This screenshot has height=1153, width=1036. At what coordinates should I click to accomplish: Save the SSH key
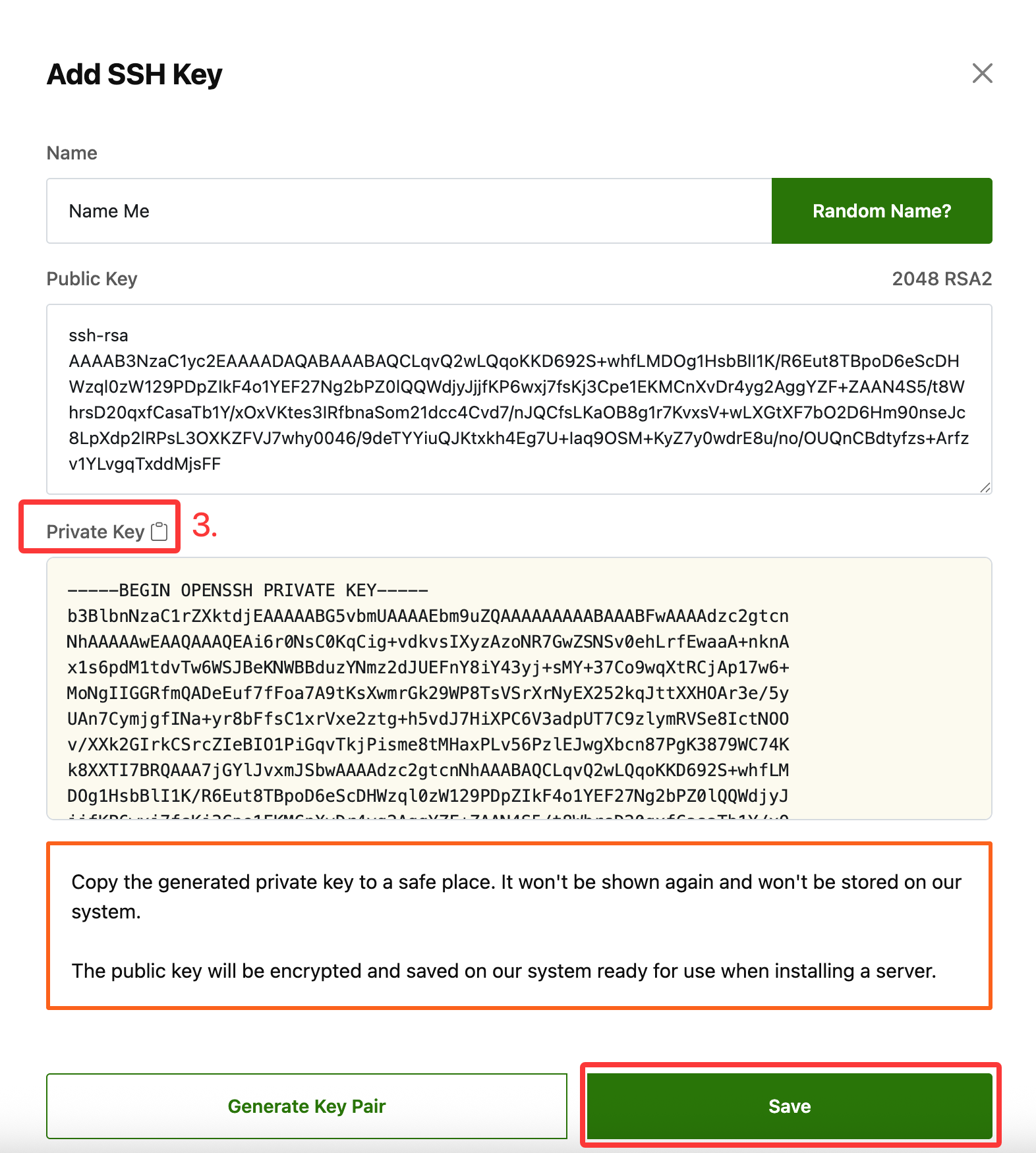(789, 1106)
